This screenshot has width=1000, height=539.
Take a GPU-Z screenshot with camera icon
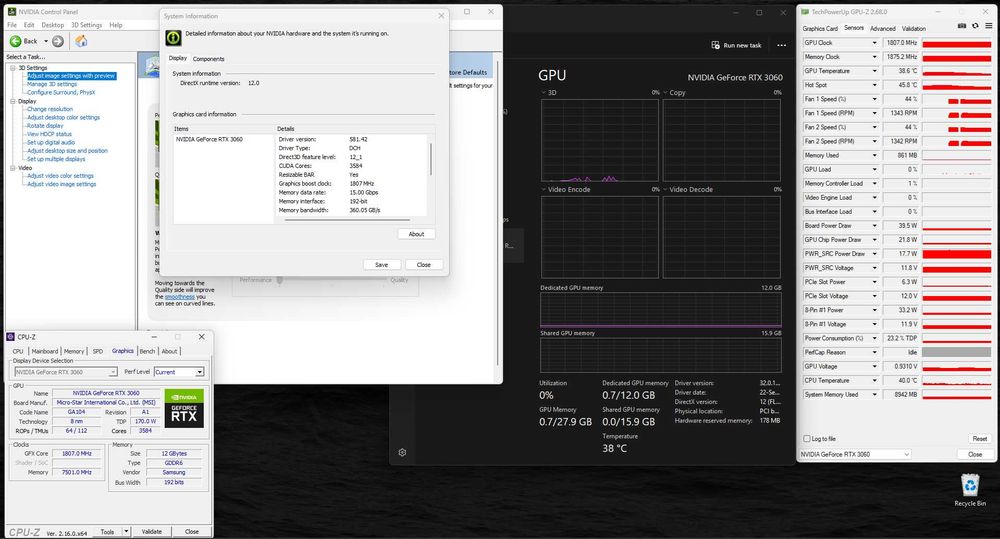(x=962, y=26)
